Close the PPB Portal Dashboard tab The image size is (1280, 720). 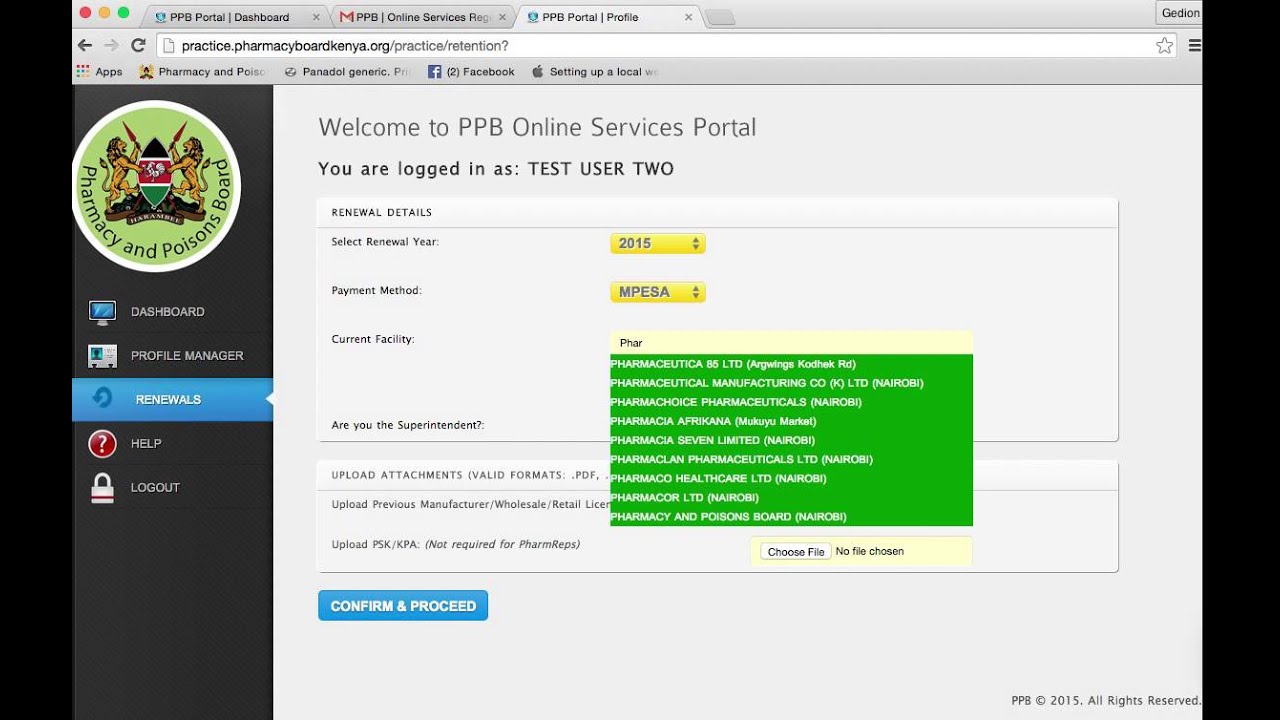tap(316, 17)
